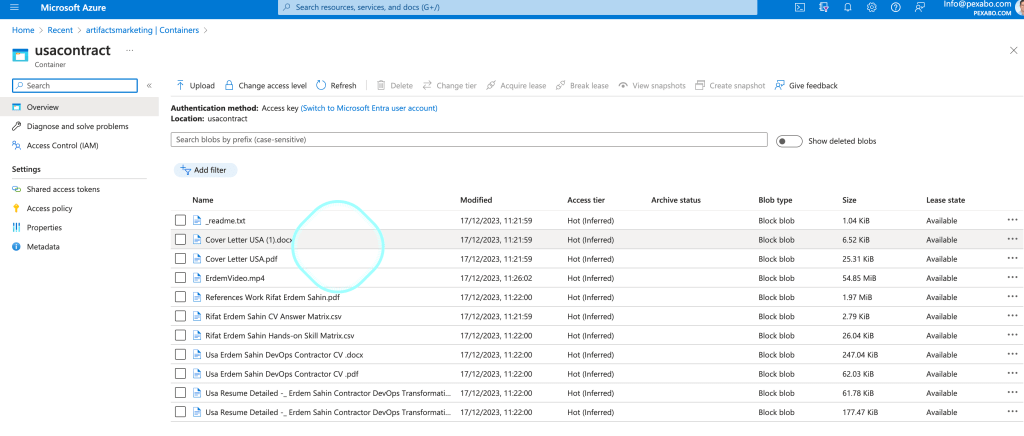Sort by the Name column header
Screen dimensions: 1024x436
[x=202, y=200]
